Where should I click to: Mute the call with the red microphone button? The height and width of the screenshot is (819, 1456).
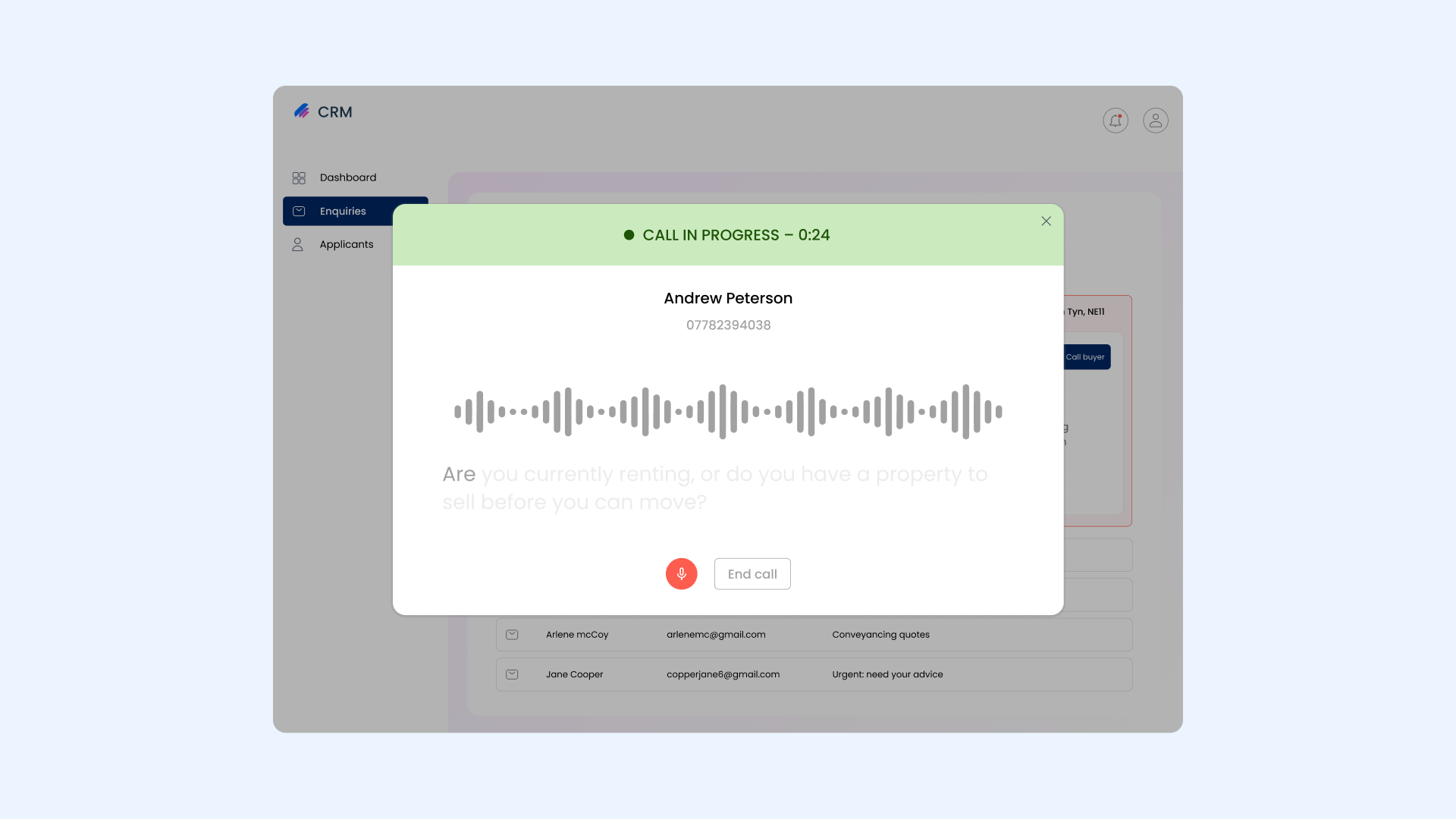click(x=681, y=574)
